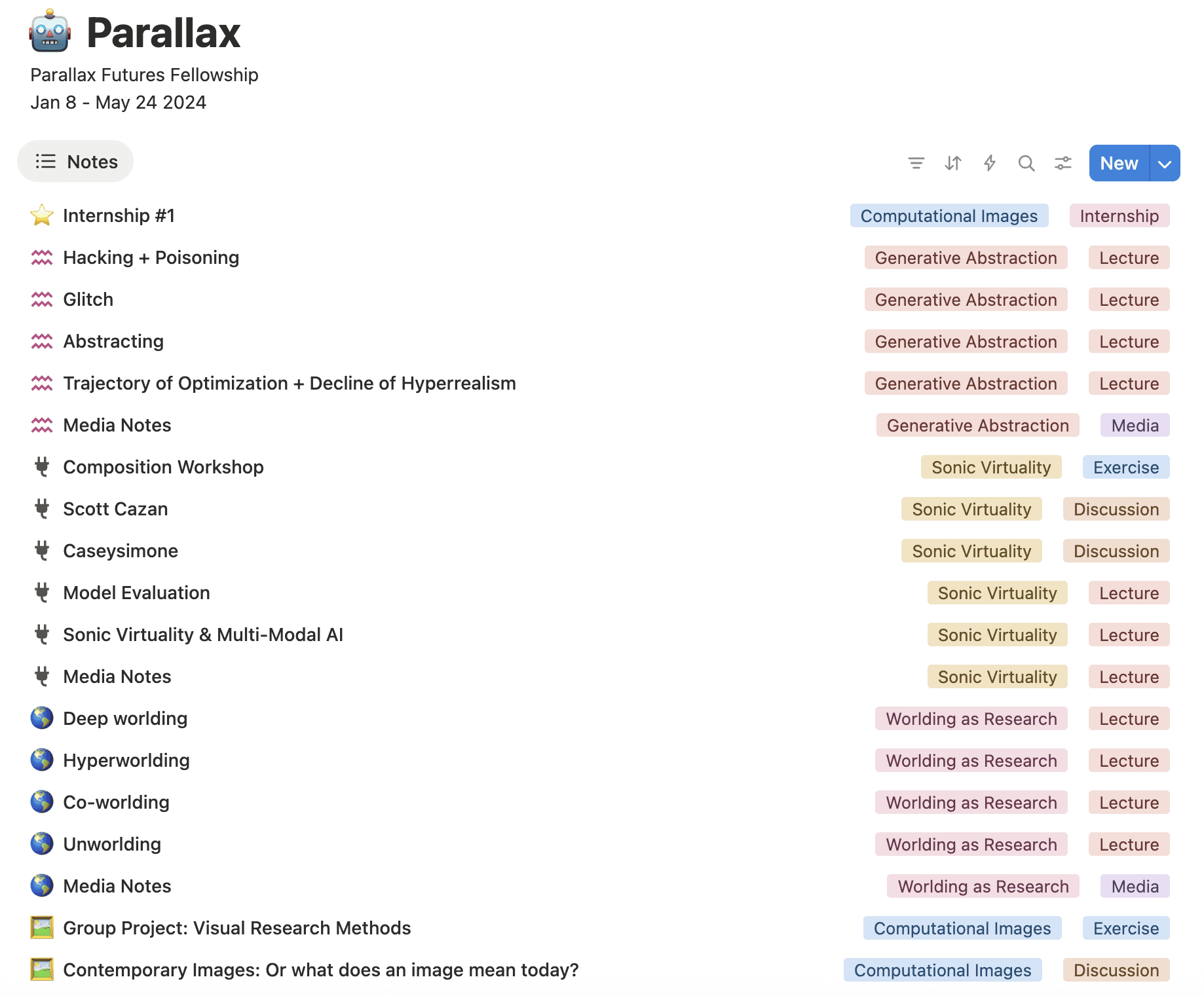Click globe icon beside Co-worlding
This screenshot has width=1204, height=994.
click(x=42, y=802)
